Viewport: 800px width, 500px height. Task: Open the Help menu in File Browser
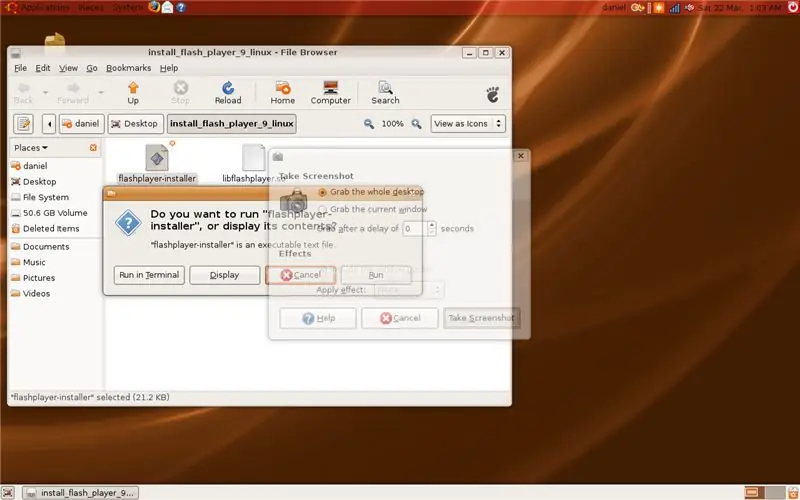pos(169,68)
